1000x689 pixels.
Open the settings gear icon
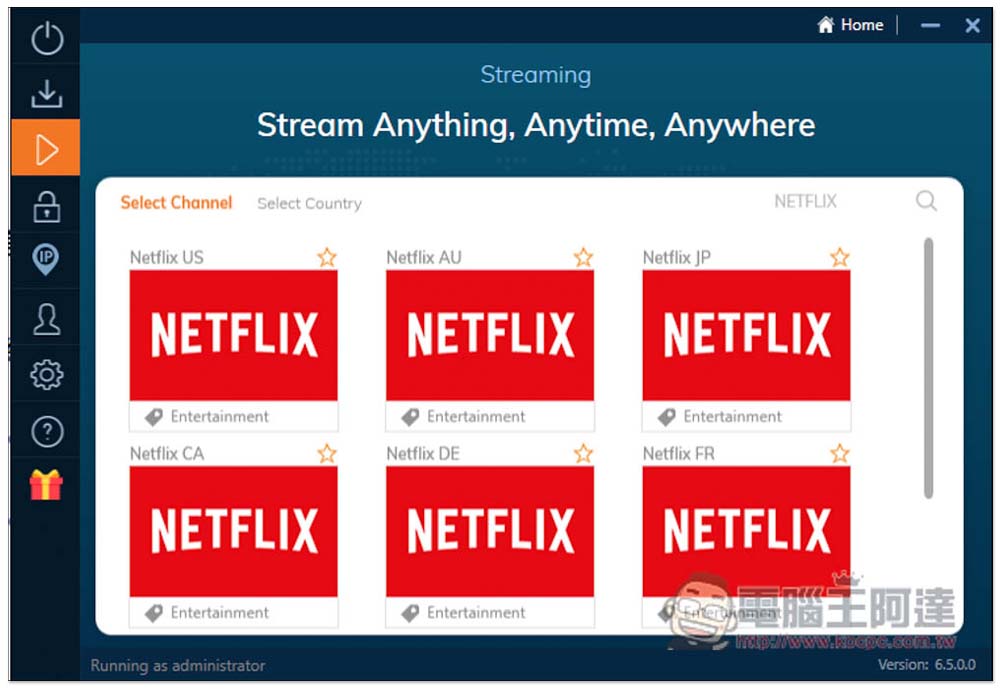[47, 374]
